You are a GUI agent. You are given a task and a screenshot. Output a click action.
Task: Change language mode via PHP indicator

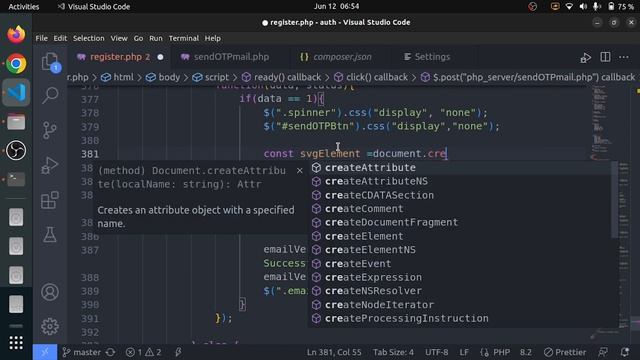coord(501,352)
